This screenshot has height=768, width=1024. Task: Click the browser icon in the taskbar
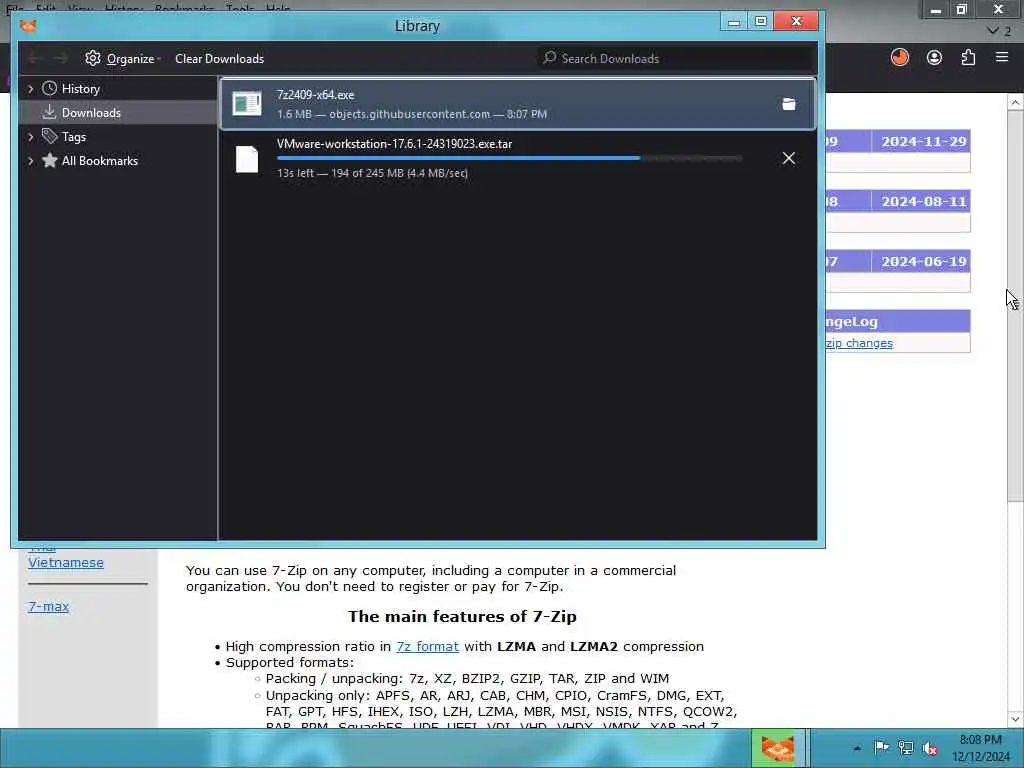(x=777, y=748)
